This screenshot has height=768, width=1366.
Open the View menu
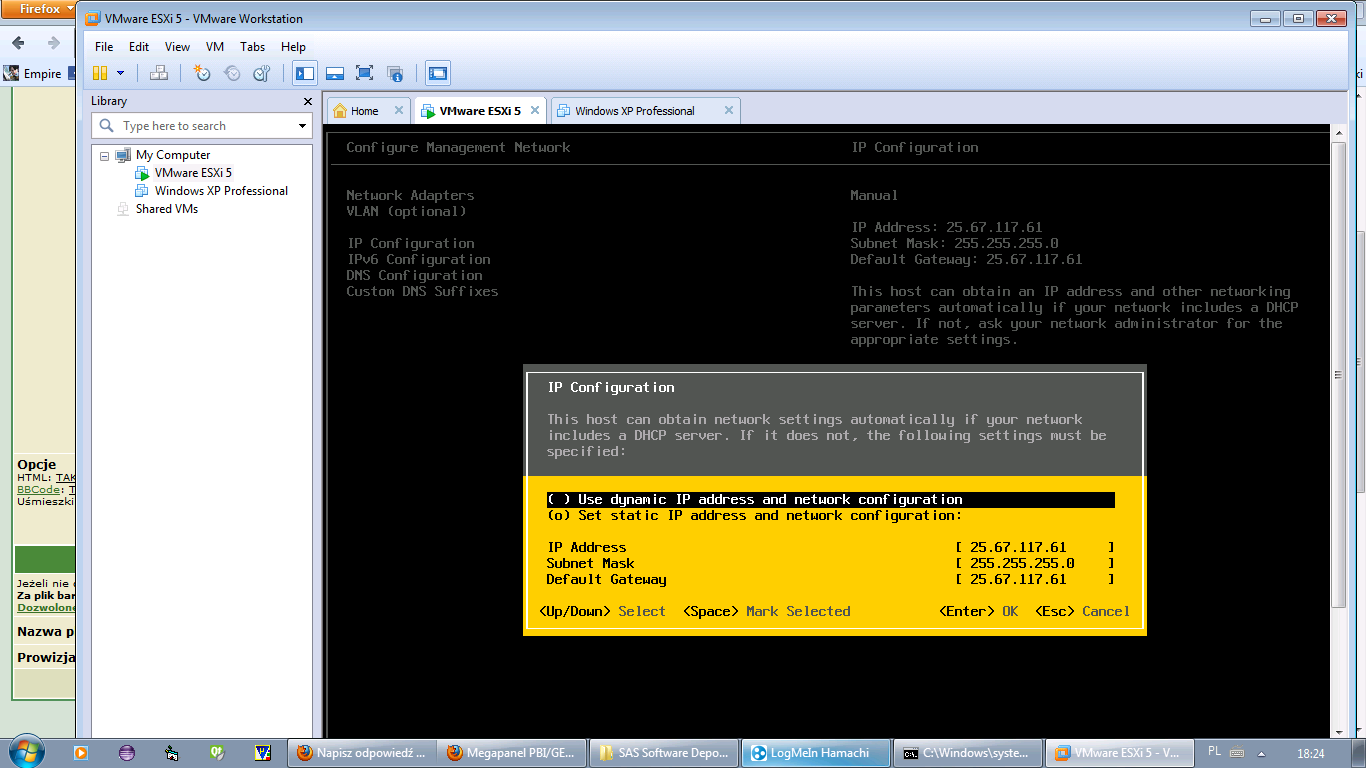pos(177,47)
